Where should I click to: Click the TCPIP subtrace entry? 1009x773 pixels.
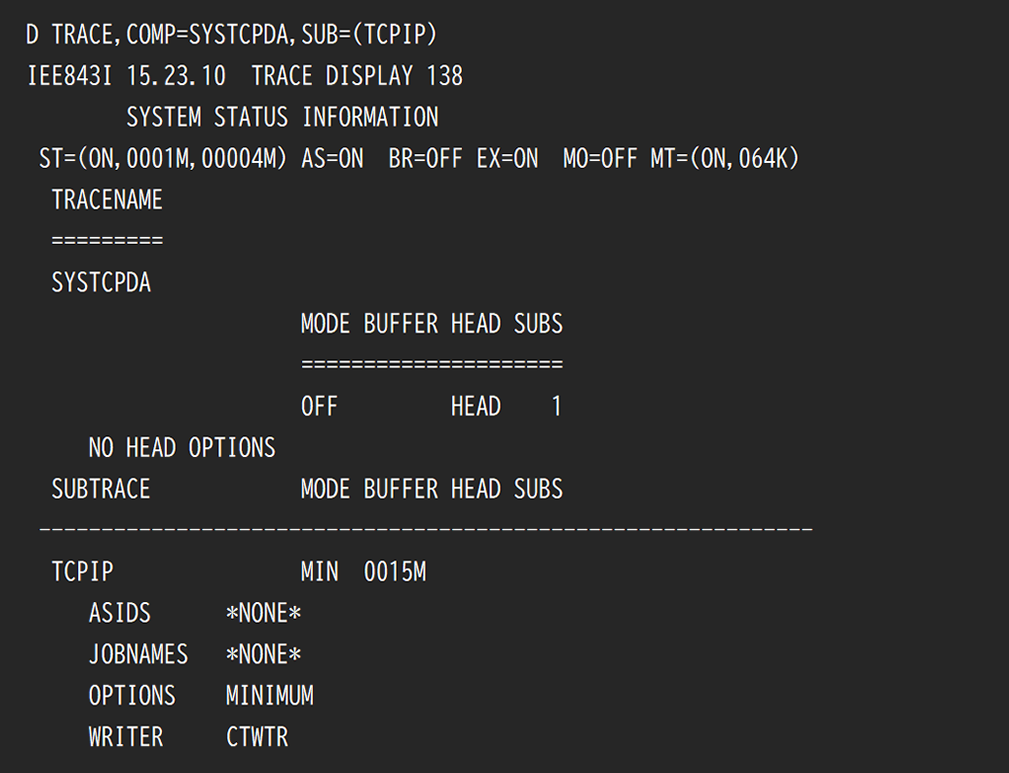point(82,572)
